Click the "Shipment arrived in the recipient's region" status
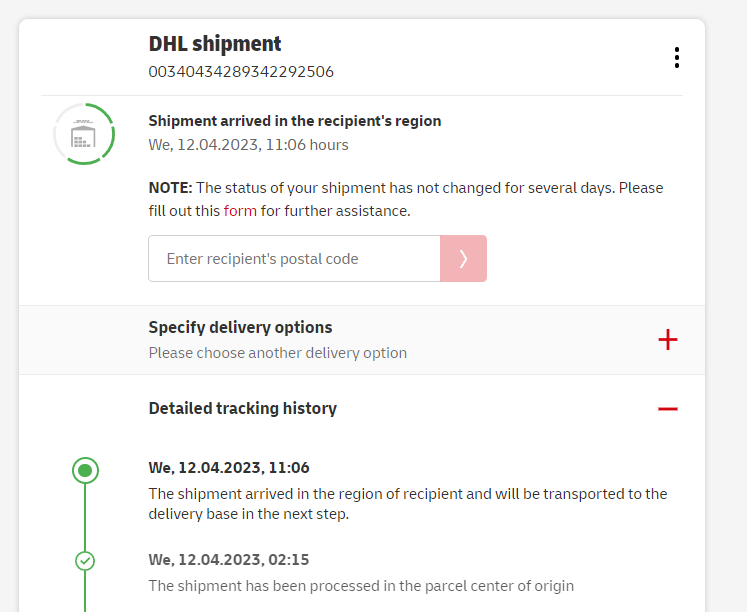 pyautogui.click(x=295, y=121)
